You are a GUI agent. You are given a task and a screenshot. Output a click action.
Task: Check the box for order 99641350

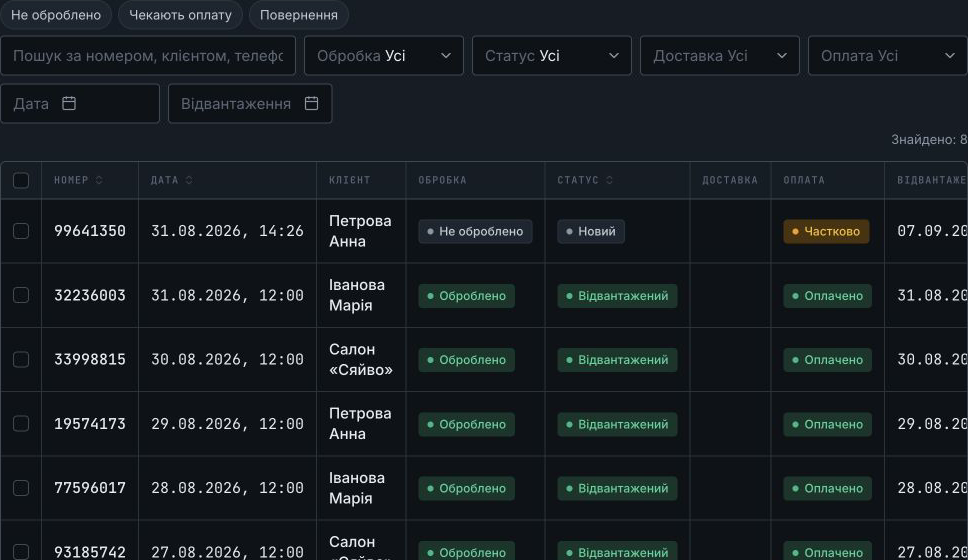tap(21, 231)
